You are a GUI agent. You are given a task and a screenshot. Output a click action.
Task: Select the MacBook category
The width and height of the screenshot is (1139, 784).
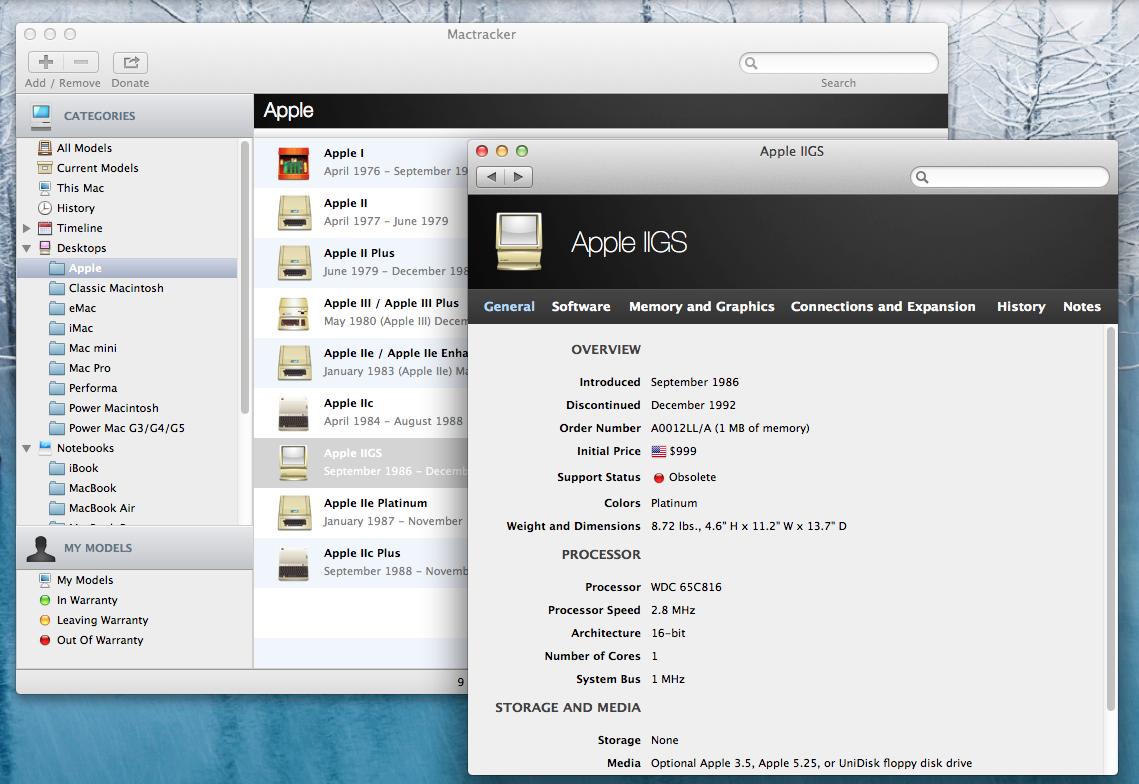83,488
